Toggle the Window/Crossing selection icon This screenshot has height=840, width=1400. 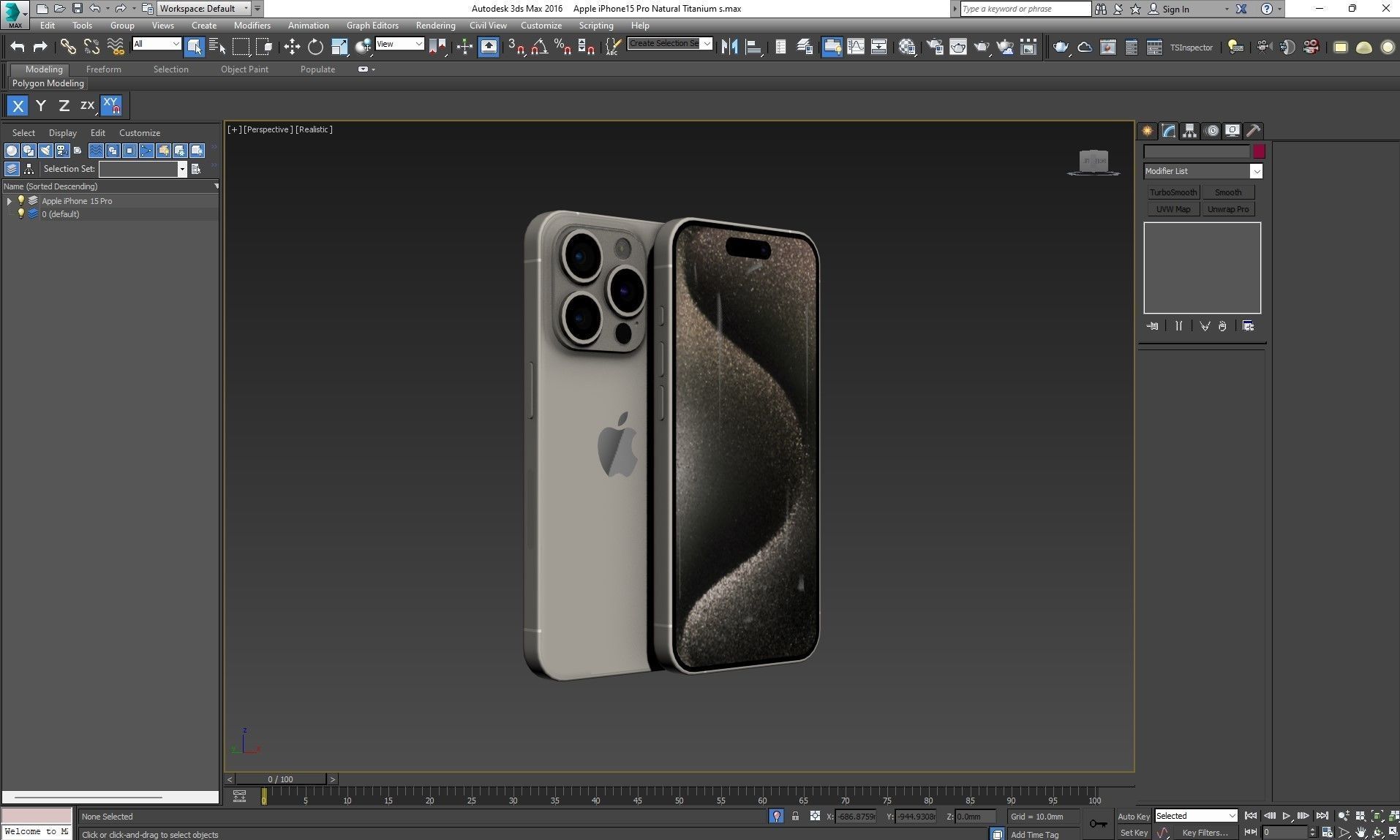pos(264,47)
